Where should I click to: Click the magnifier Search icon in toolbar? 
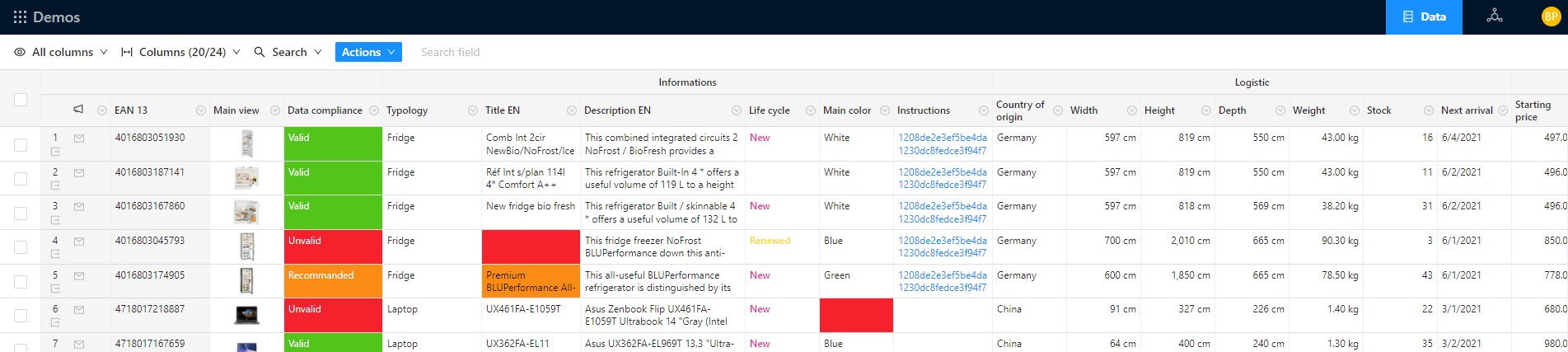(x=260, y=52)
